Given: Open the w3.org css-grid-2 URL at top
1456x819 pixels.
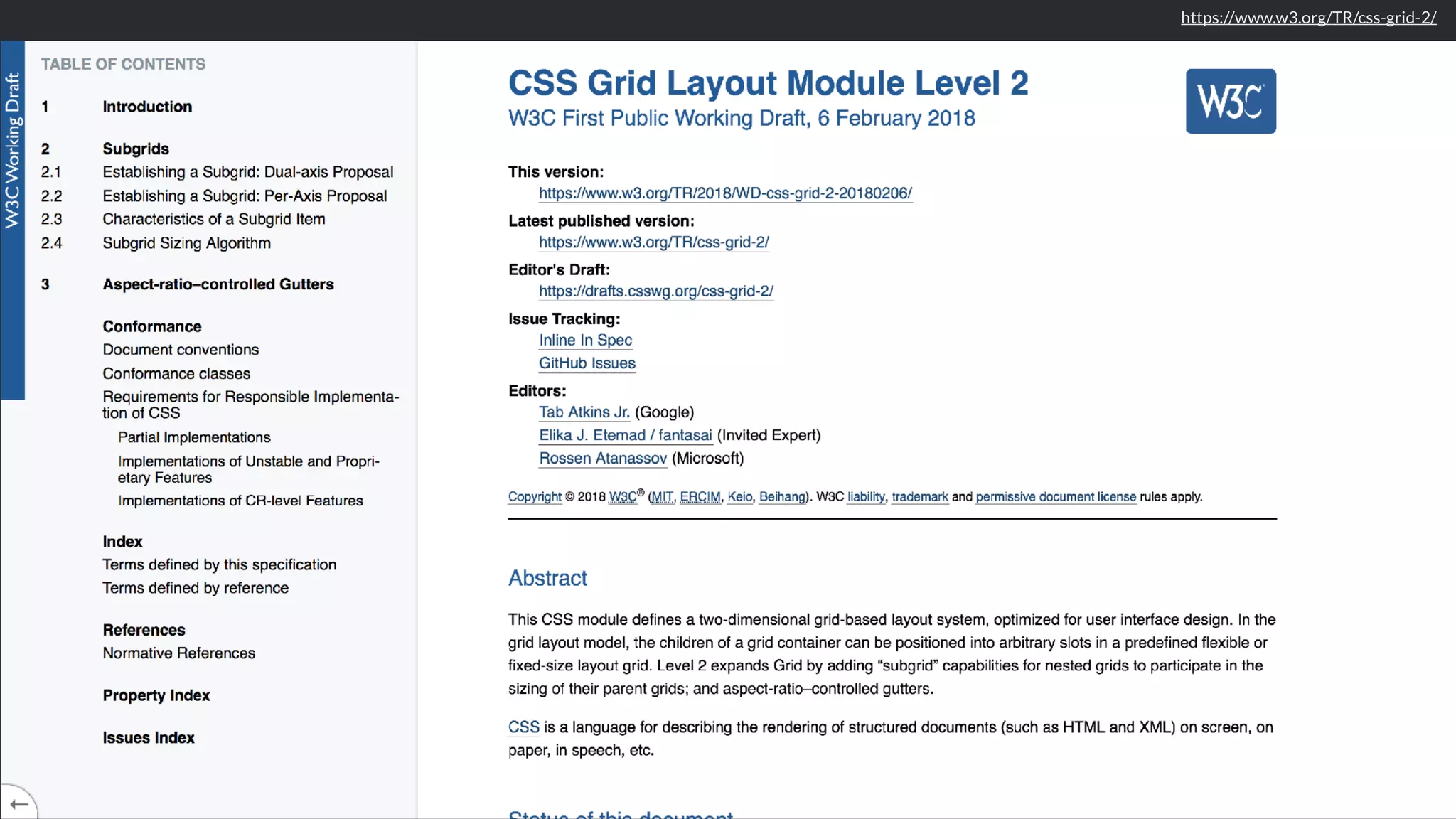Looking at the screenshot, I should click(x=1308, y=18).
